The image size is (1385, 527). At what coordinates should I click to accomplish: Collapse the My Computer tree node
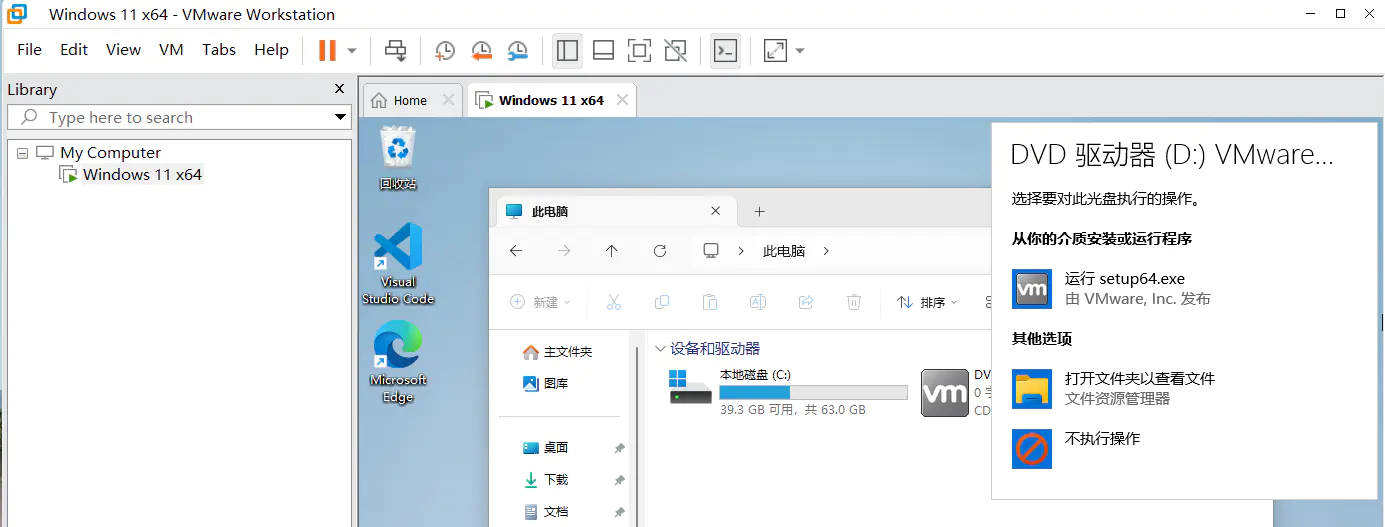[x=23, y=153]
